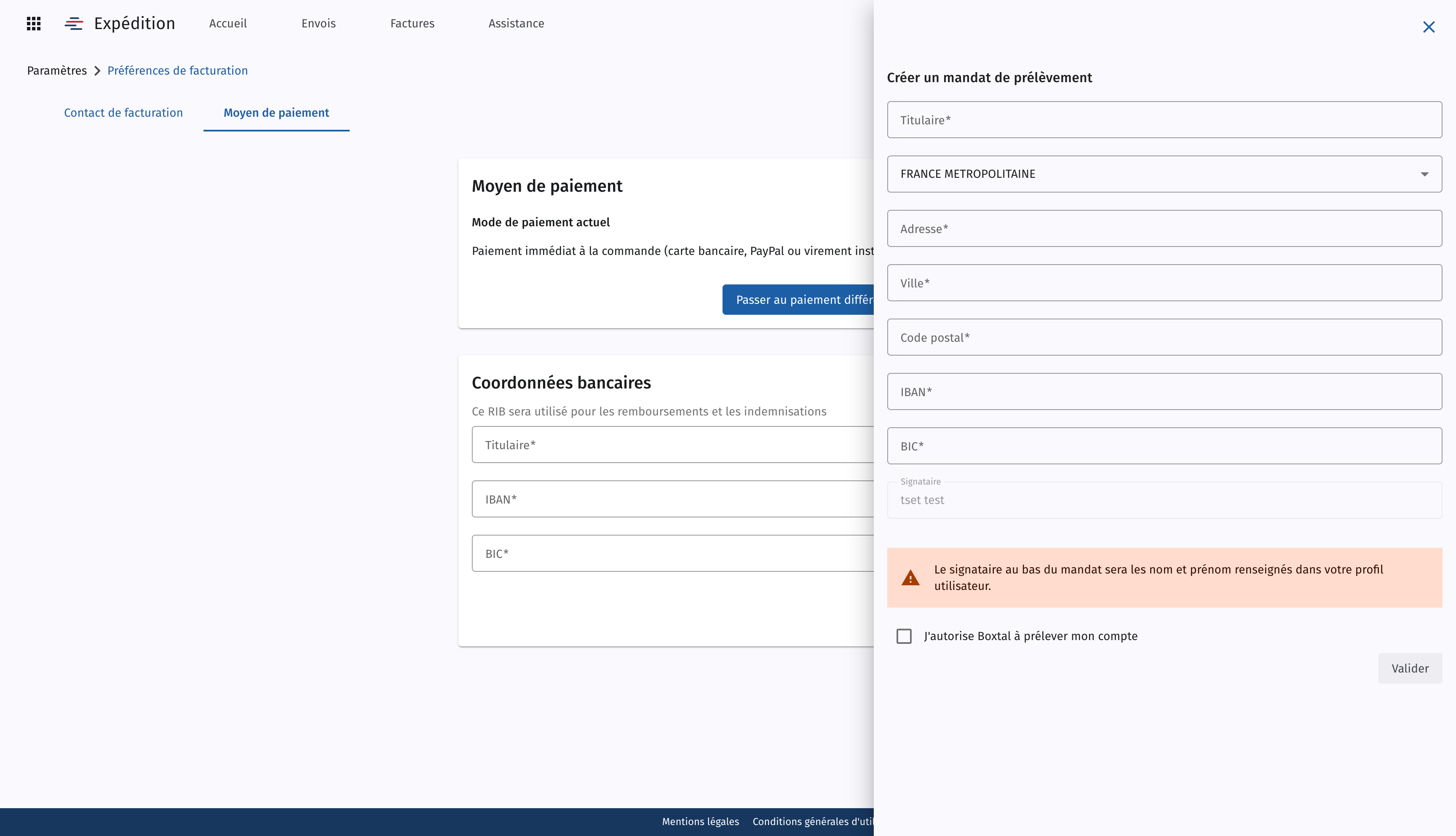This screenshot has width=1456, height=836.
Task: Close the mandate side panel
Action: [x=1429, y=27]
